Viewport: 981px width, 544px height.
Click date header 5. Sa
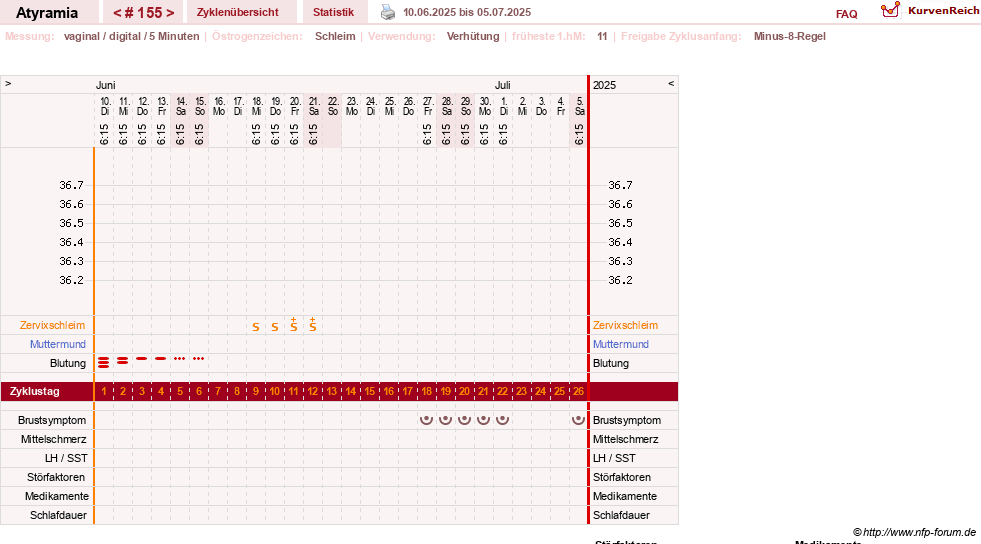579,106
